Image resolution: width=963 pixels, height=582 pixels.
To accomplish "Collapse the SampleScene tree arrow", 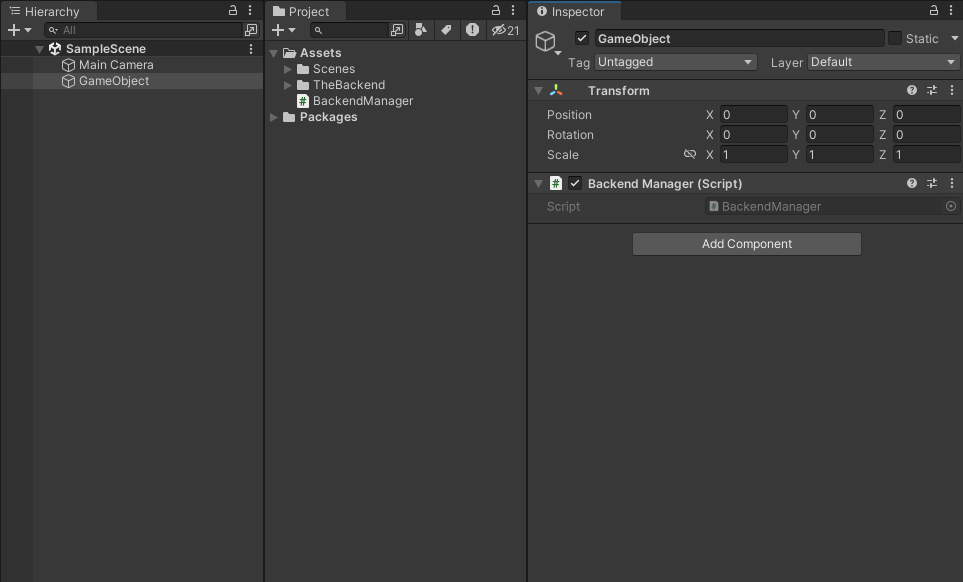I will point(39,49).
